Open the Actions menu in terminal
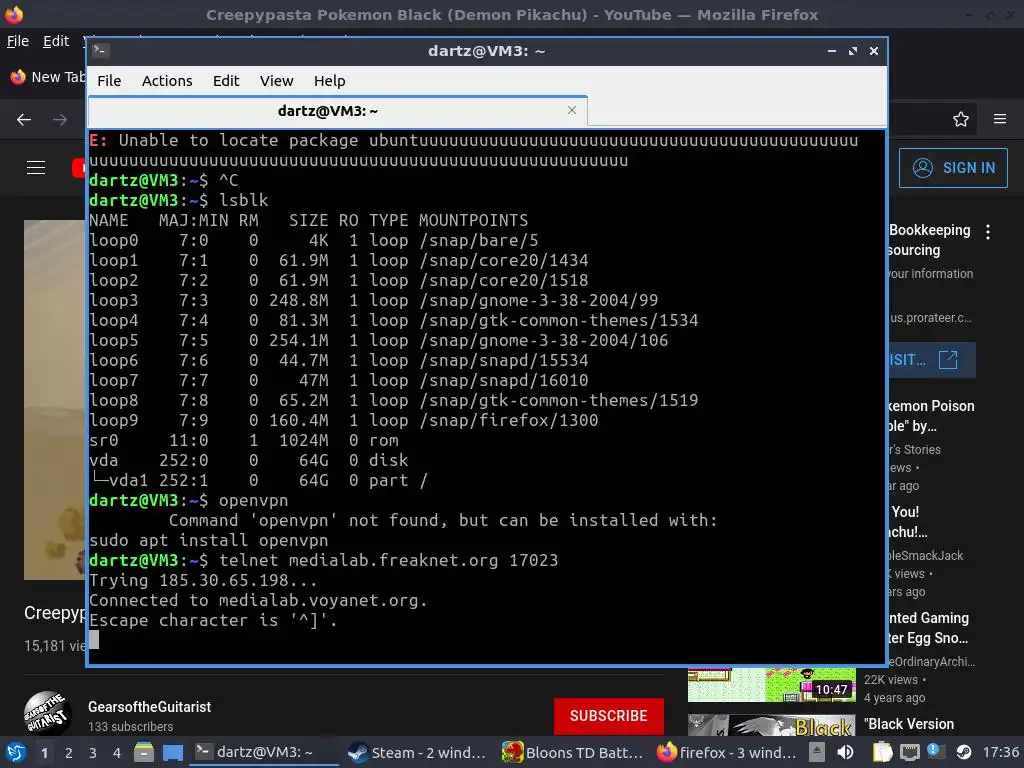This screenshot has height=768, width=1024. pos(167,81)
